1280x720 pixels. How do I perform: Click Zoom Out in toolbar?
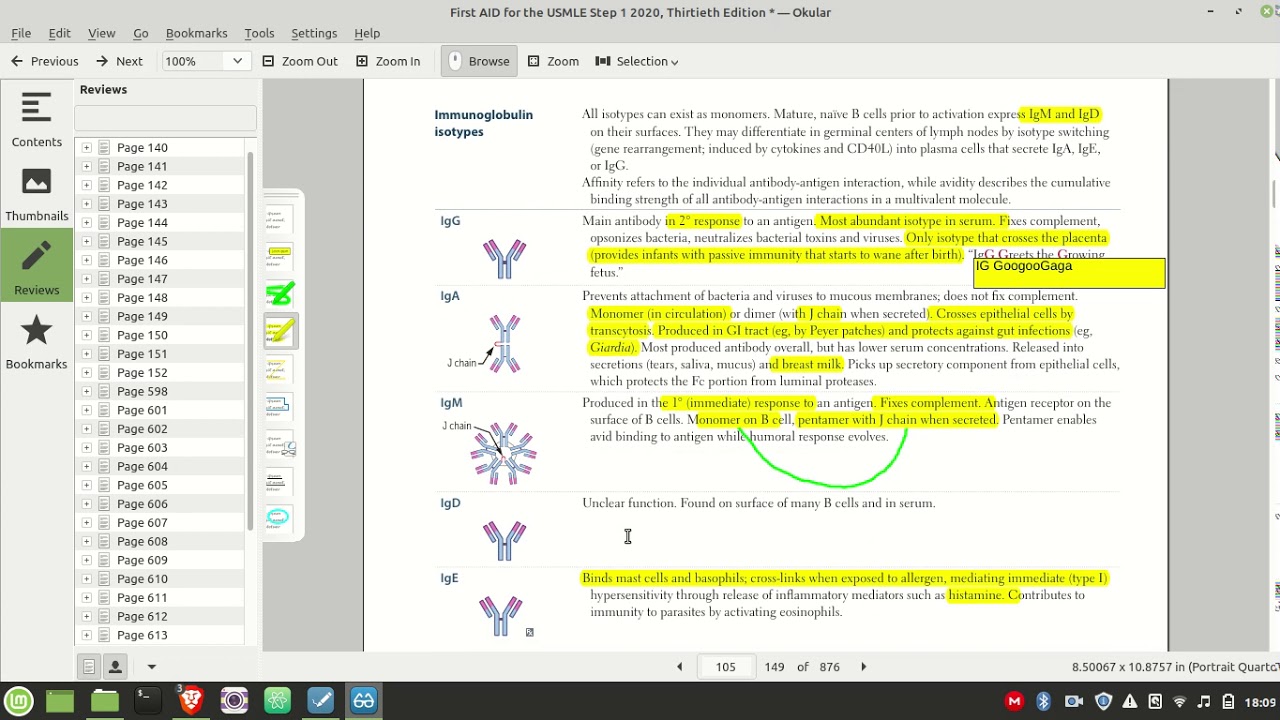point(300,61)
